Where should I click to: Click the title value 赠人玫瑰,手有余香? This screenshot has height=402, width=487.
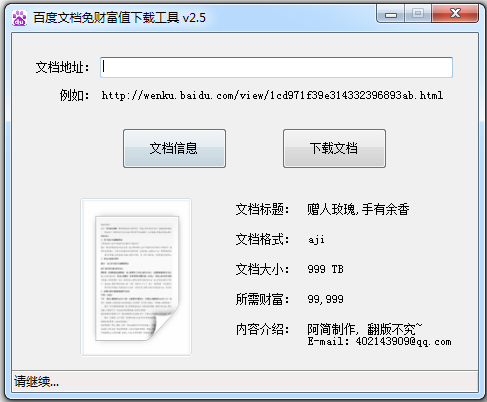pyautogui.click(x=358, y=209)
